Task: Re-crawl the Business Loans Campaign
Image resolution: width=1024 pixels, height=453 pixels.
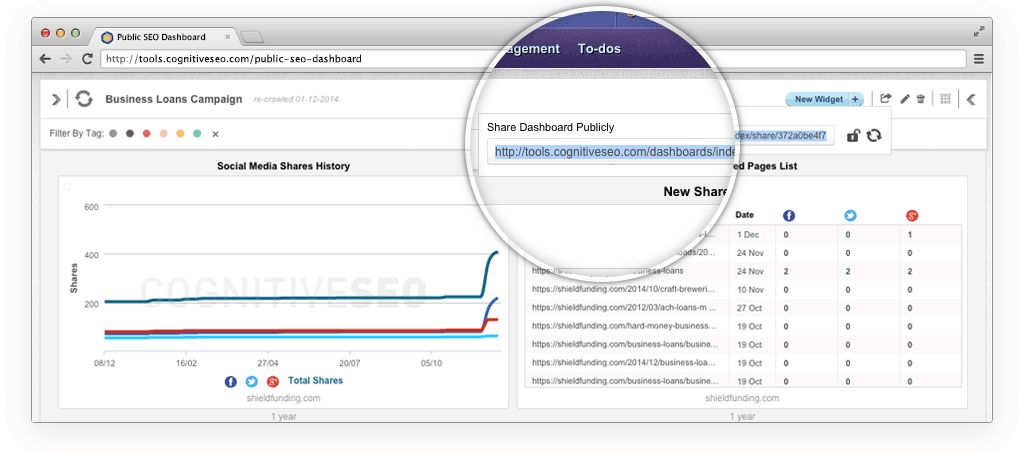Action: pyautogui.click(x=84, y=99)
